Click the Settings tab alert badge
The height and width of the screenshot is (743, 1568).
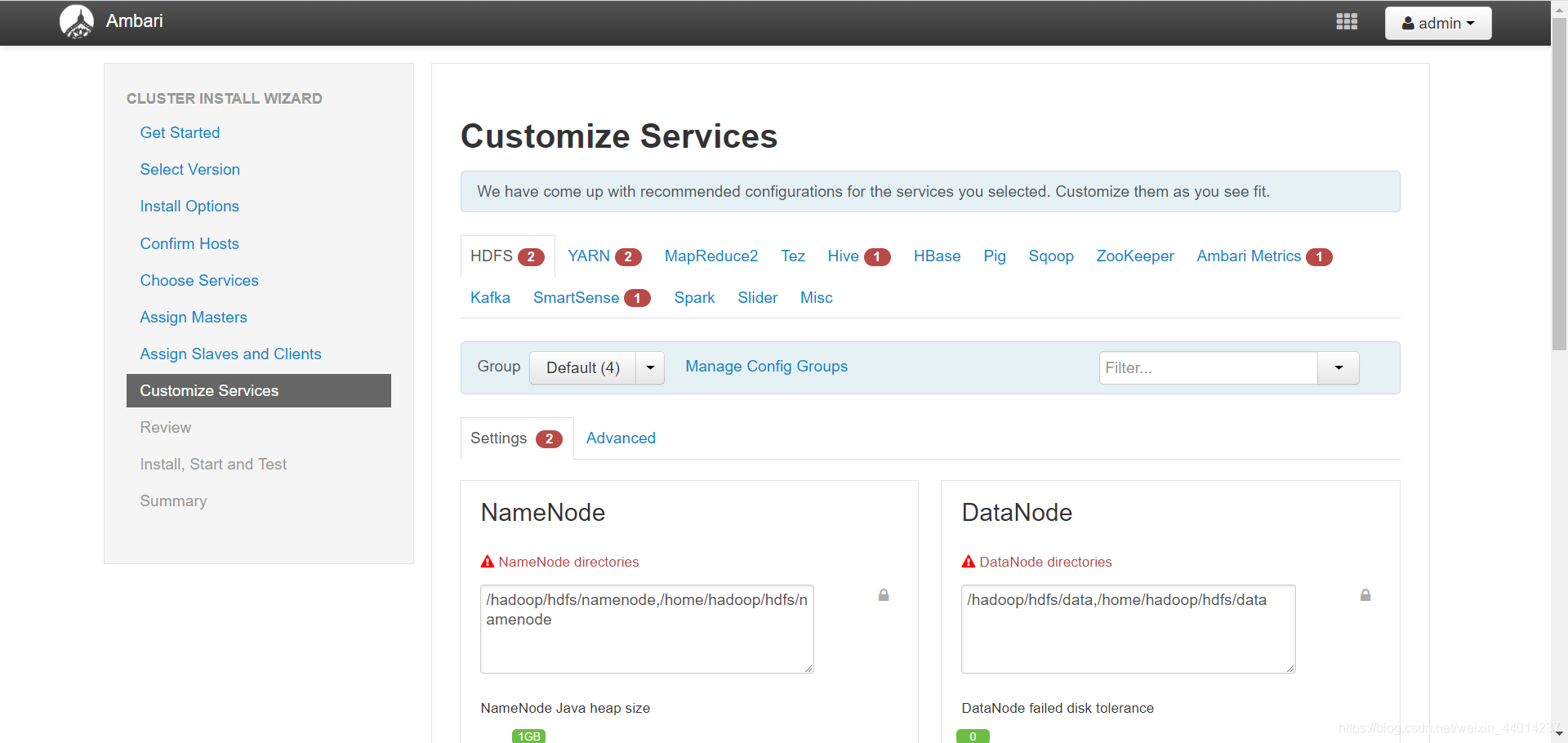[x=549, y=439]
